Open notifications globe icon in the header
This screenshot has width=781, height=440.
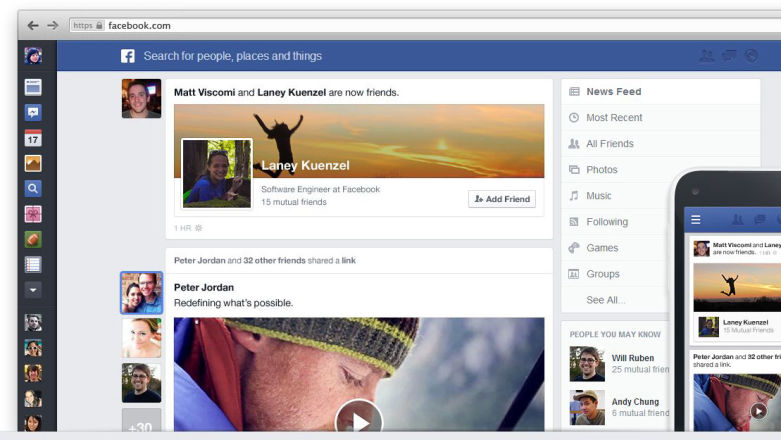[x=752, y=55]
